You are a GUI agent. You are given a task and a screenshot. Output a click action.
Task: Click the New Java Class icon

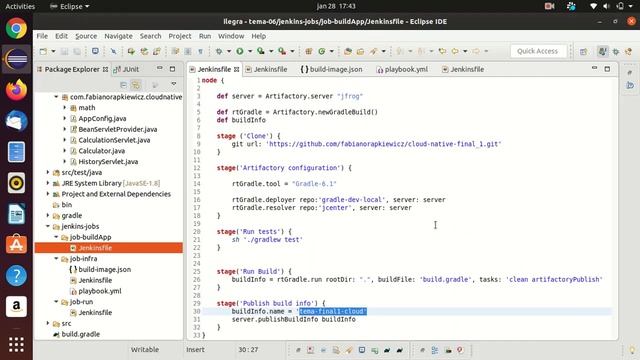[x=322, y=51]
